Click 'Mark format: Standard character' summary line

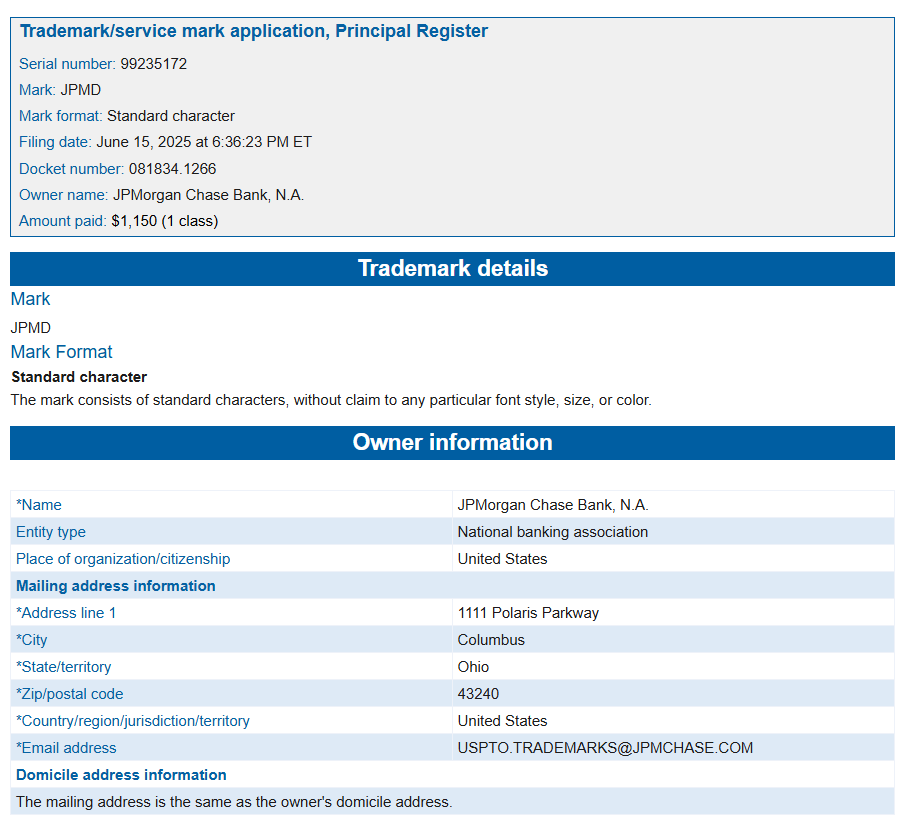[127, 116]
